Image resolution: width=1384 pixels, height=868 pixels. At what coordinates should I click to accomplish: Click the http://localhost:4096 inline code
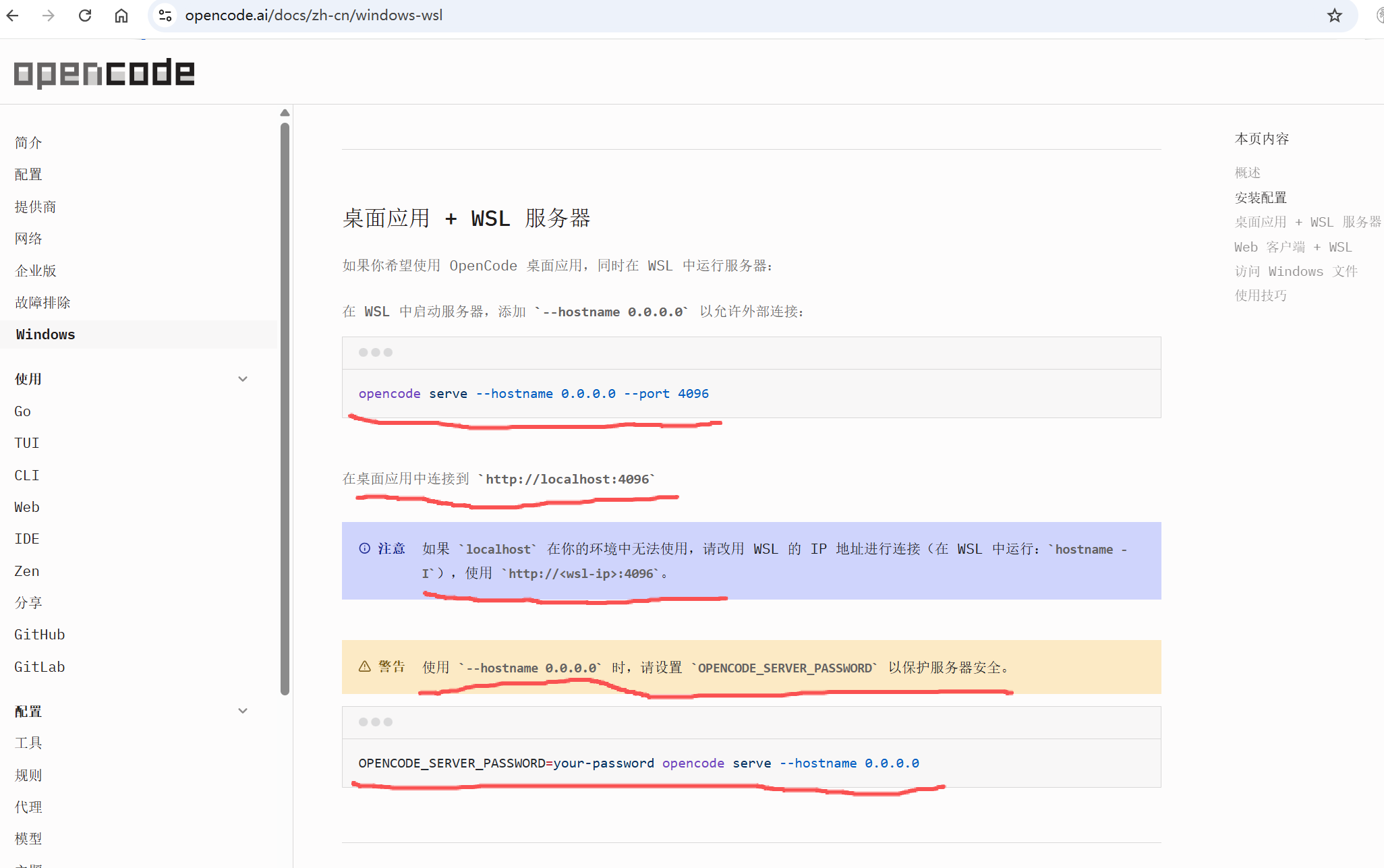567,480
